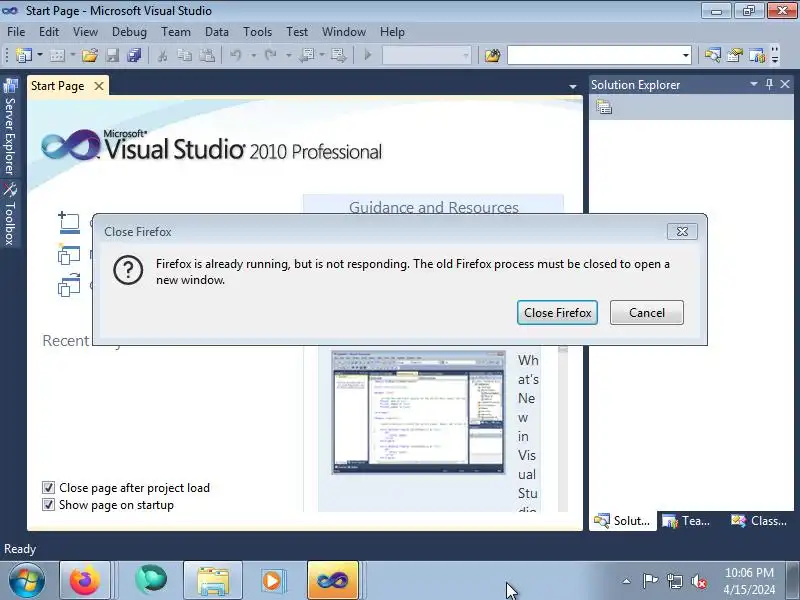This screenshot has height=600, width=800.
Task: Click the Navigate Forward toolbar icon
Action: (338, 55)
